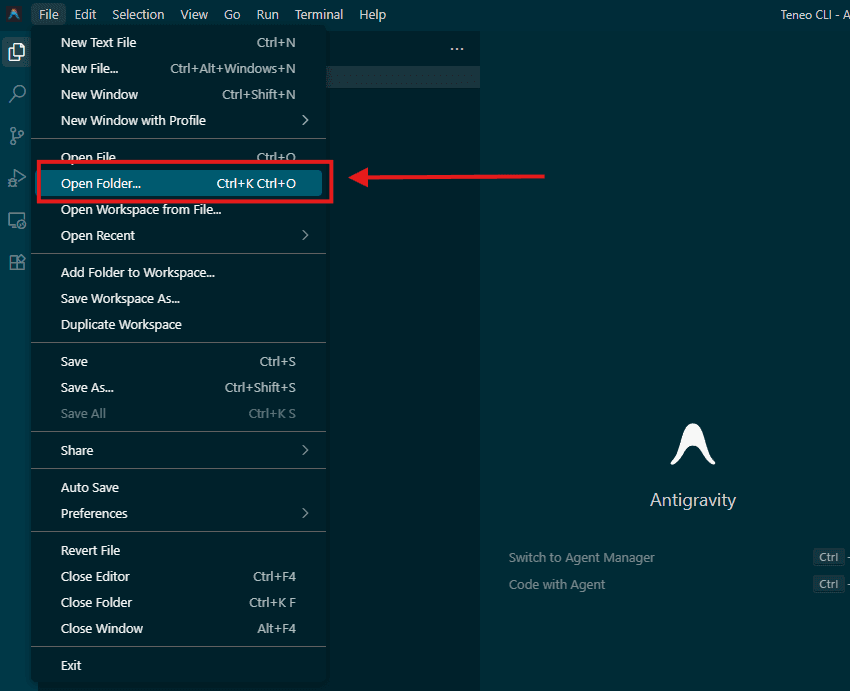
Task: Open the Remote Explorer icon
Action: (x=17, y=221)
